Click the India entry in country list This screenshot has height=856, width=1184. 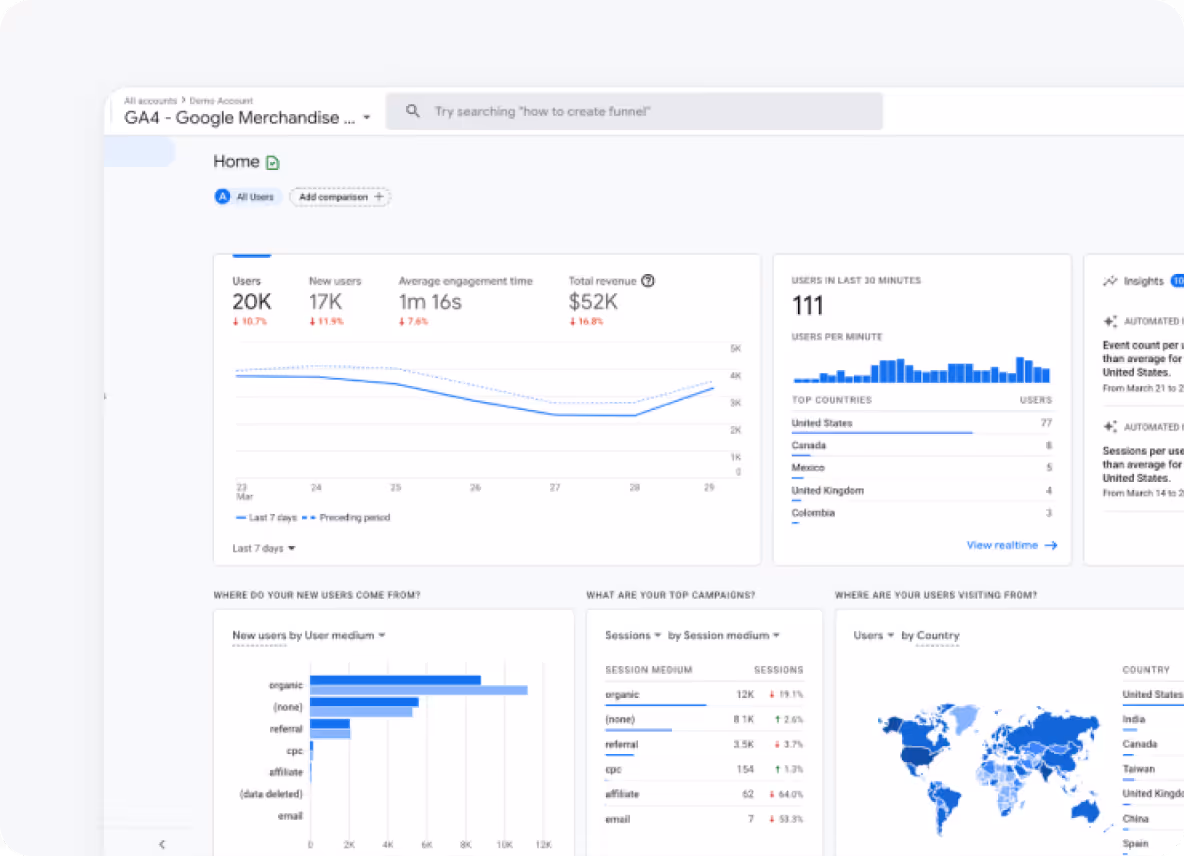[x=1133, y=719]
